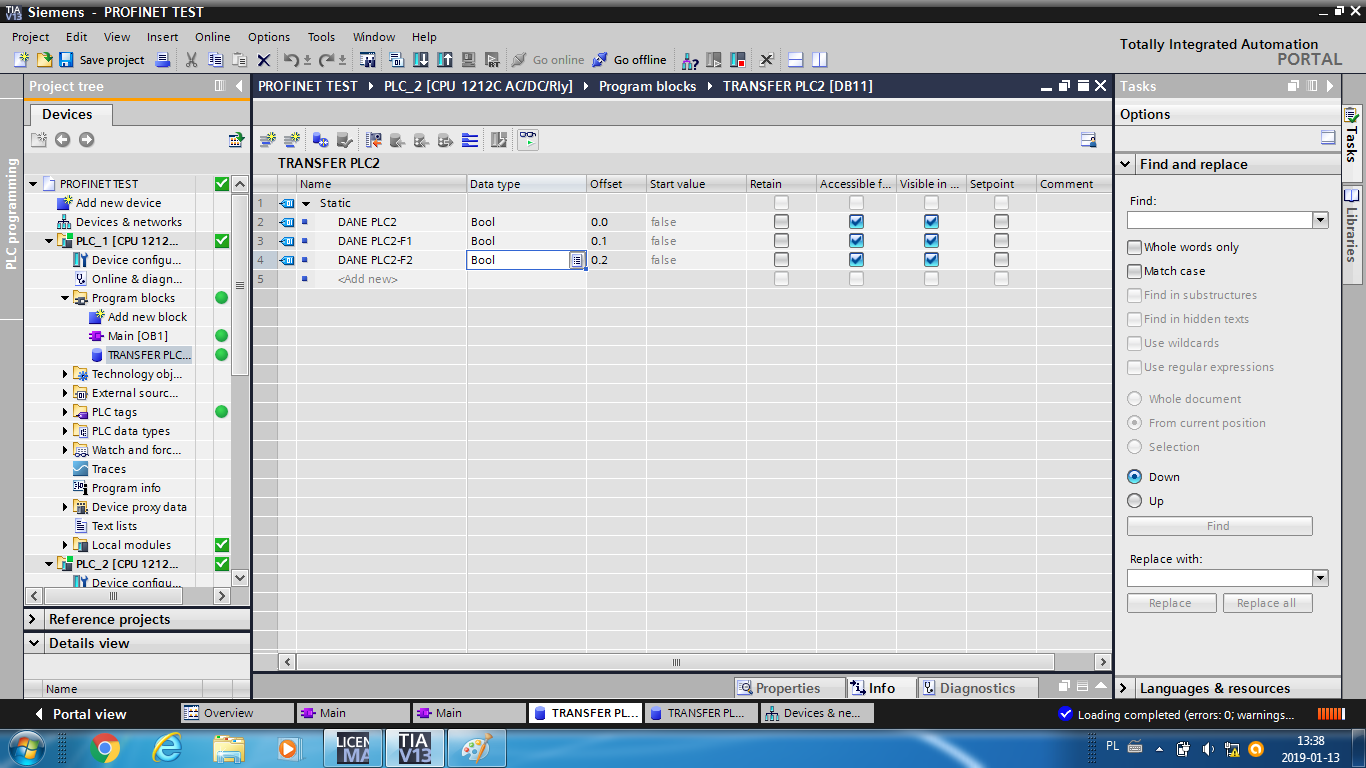The width and height of the screenshot is (1366, 768).
Task: Click the Download to device icon
Action: [x=421, y=60]
